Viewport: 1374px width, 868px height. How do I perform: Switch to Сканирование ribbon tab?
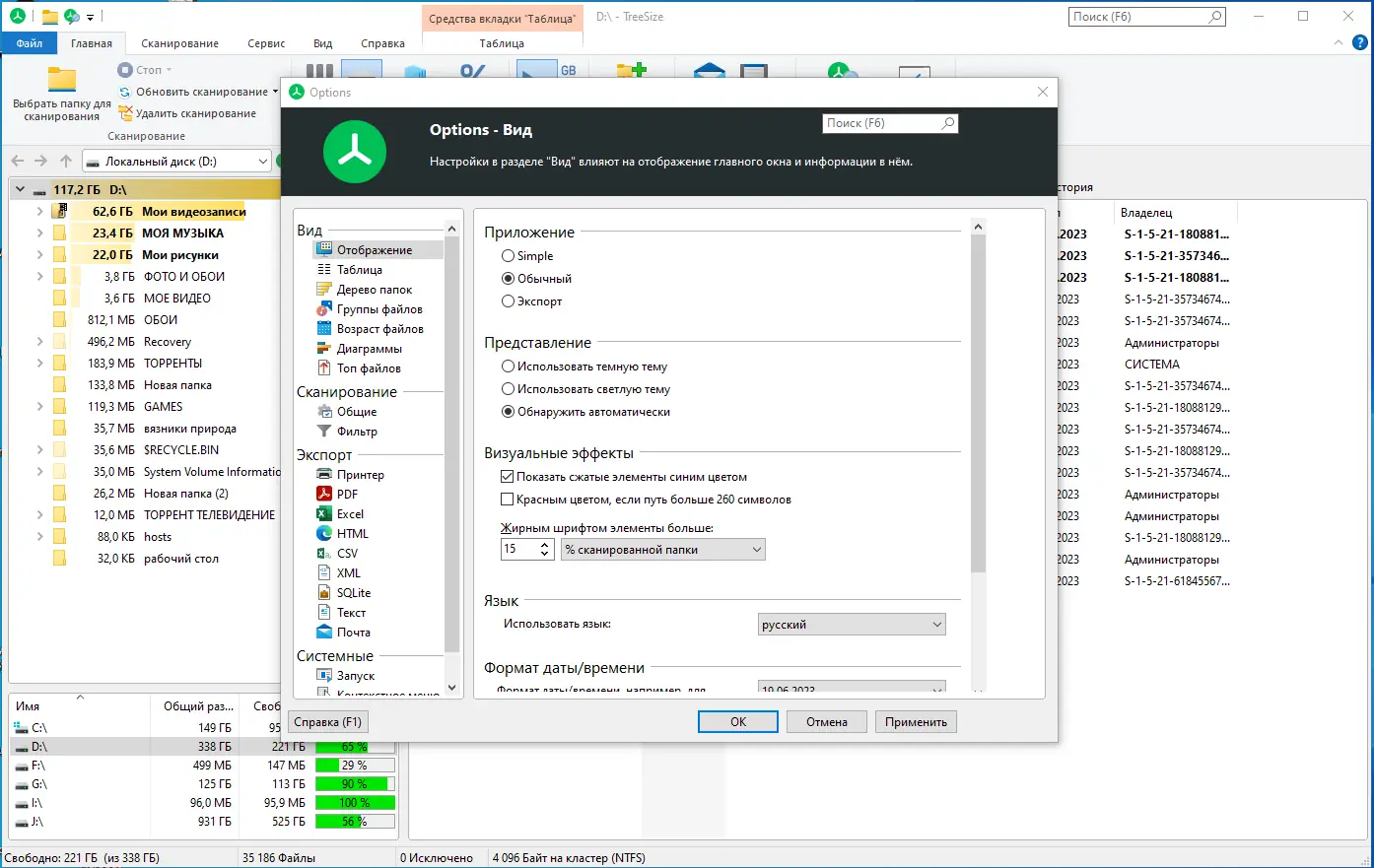[179, 43]
